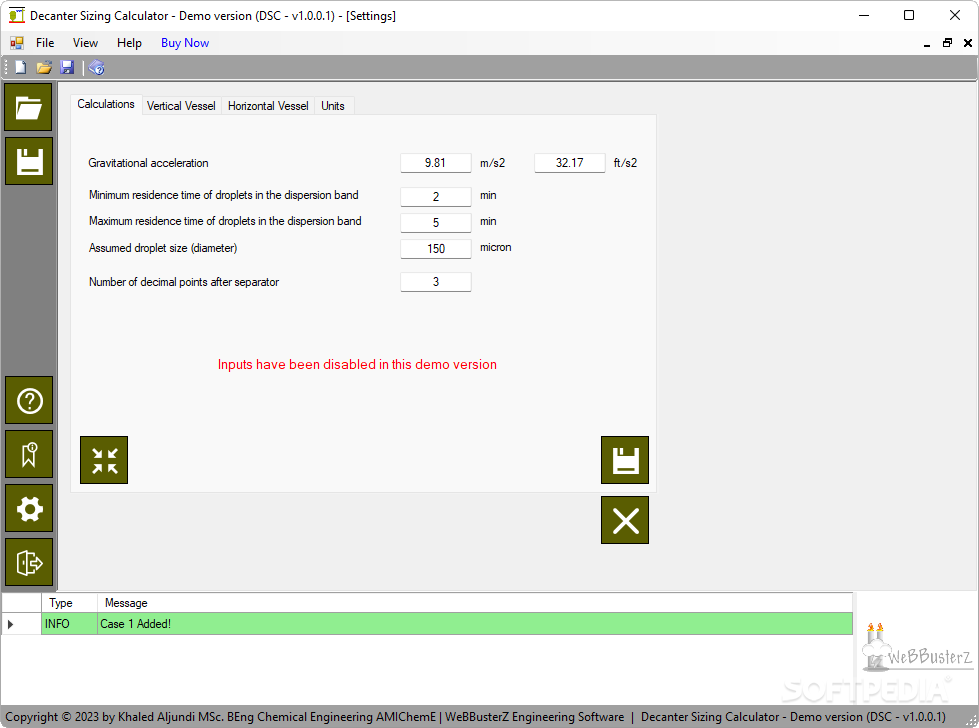Image resolution: width=979 pixels, height=728 pixels.
Task: Select the INFO row header arrow
Action: 21,624
